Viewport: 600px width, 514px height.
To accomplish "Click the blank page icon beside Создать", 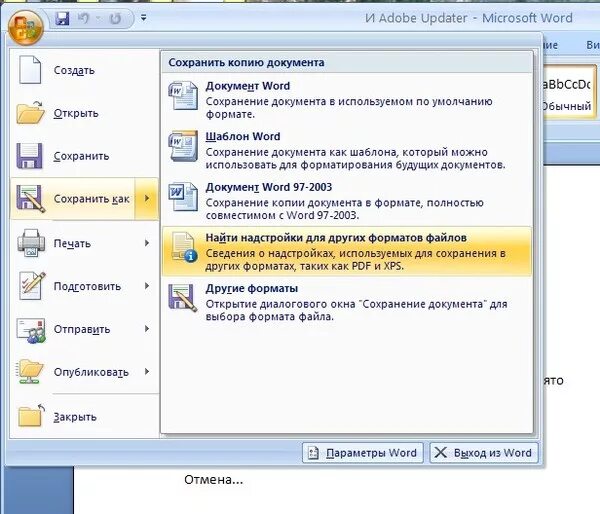I will tap(30, 70).
